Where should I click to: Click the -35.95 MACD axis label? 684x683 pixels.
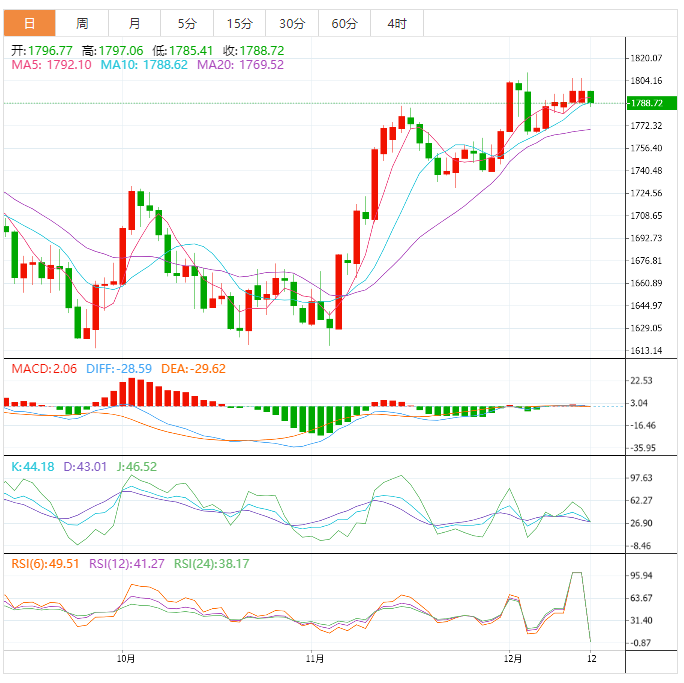tap(643, 448)
